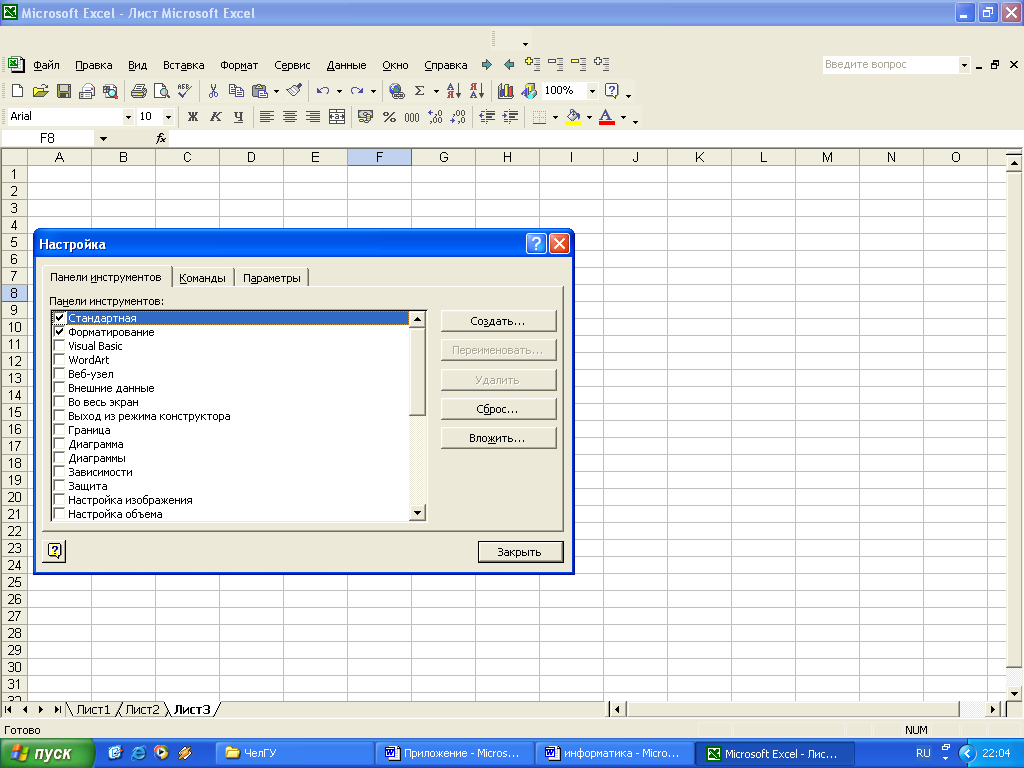This screenshot has height=768, width=1024.
Task: Click the Сброс... button
Action: (498, 409)
